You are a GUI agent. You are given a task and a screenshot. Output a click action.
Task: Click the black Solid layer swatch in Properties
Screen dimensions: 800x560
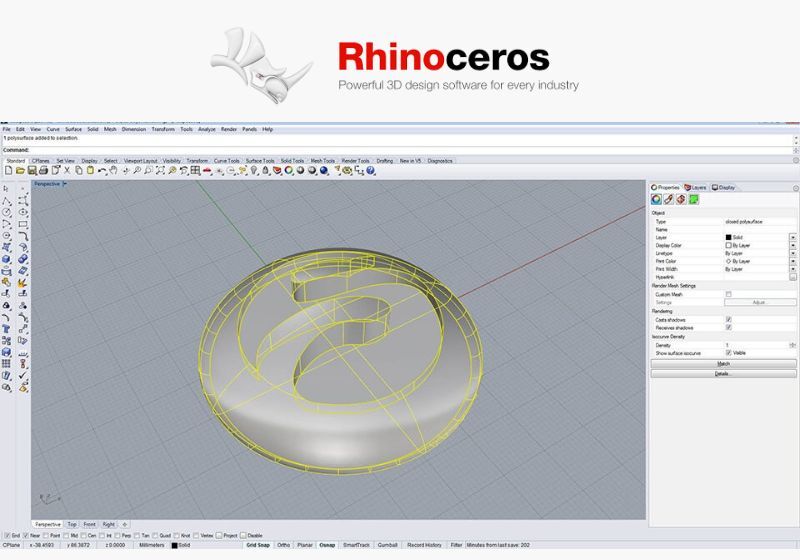tap(729, 237)
